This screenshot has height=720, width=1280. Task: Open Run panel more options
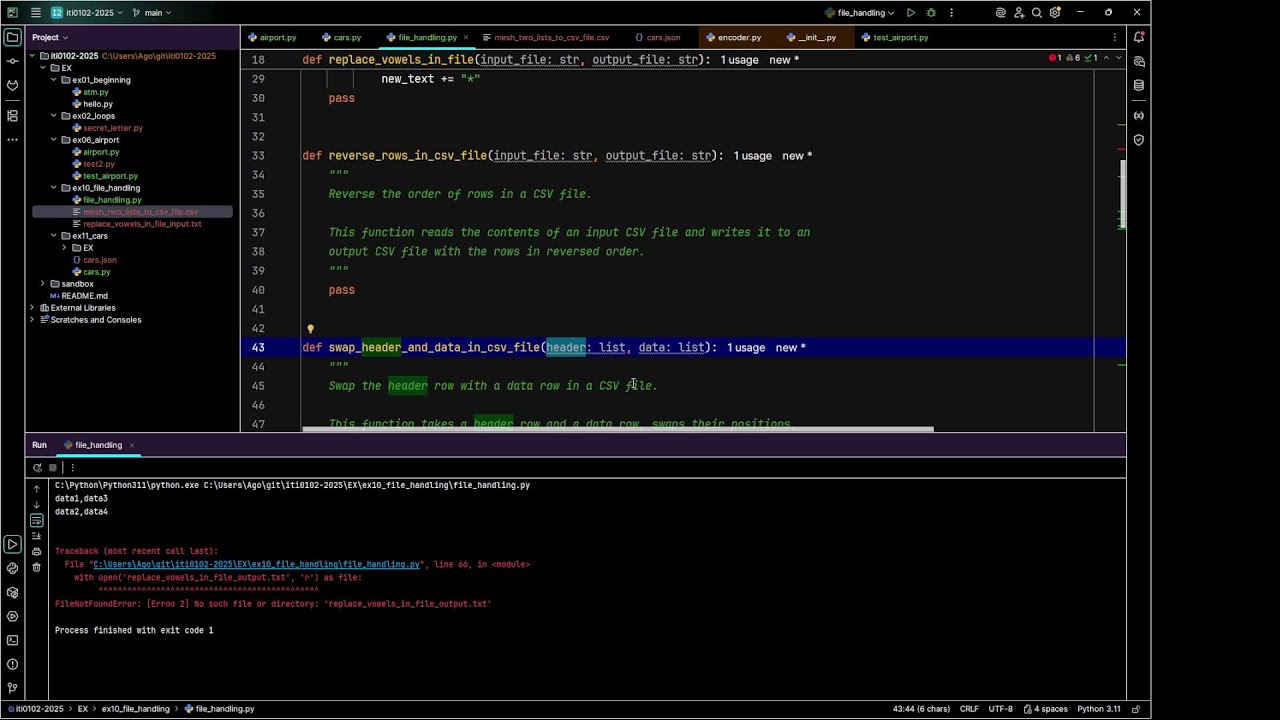72,467
